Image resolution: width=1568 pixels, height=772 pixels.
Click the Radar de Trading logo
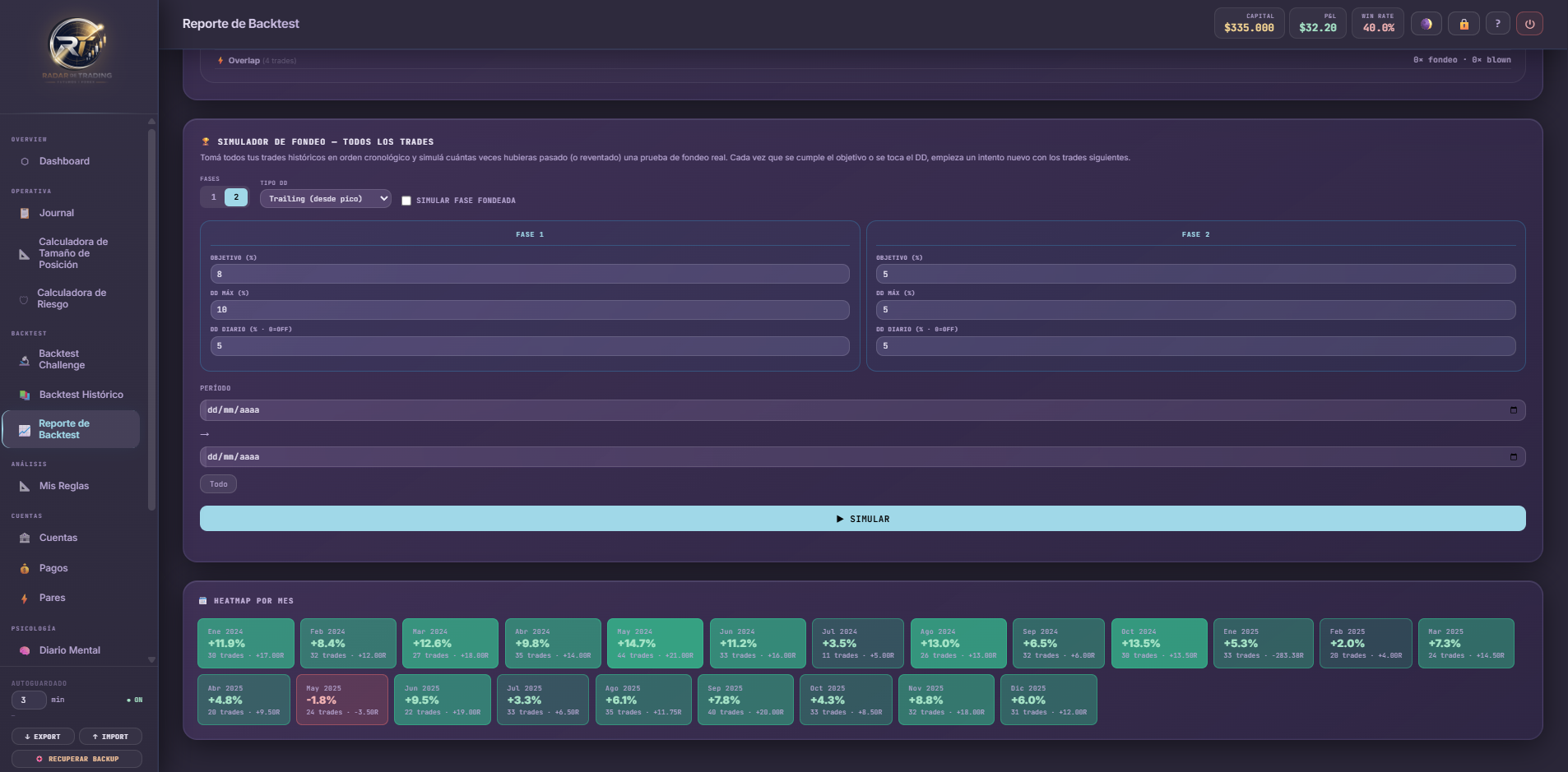tap(77, 49)
